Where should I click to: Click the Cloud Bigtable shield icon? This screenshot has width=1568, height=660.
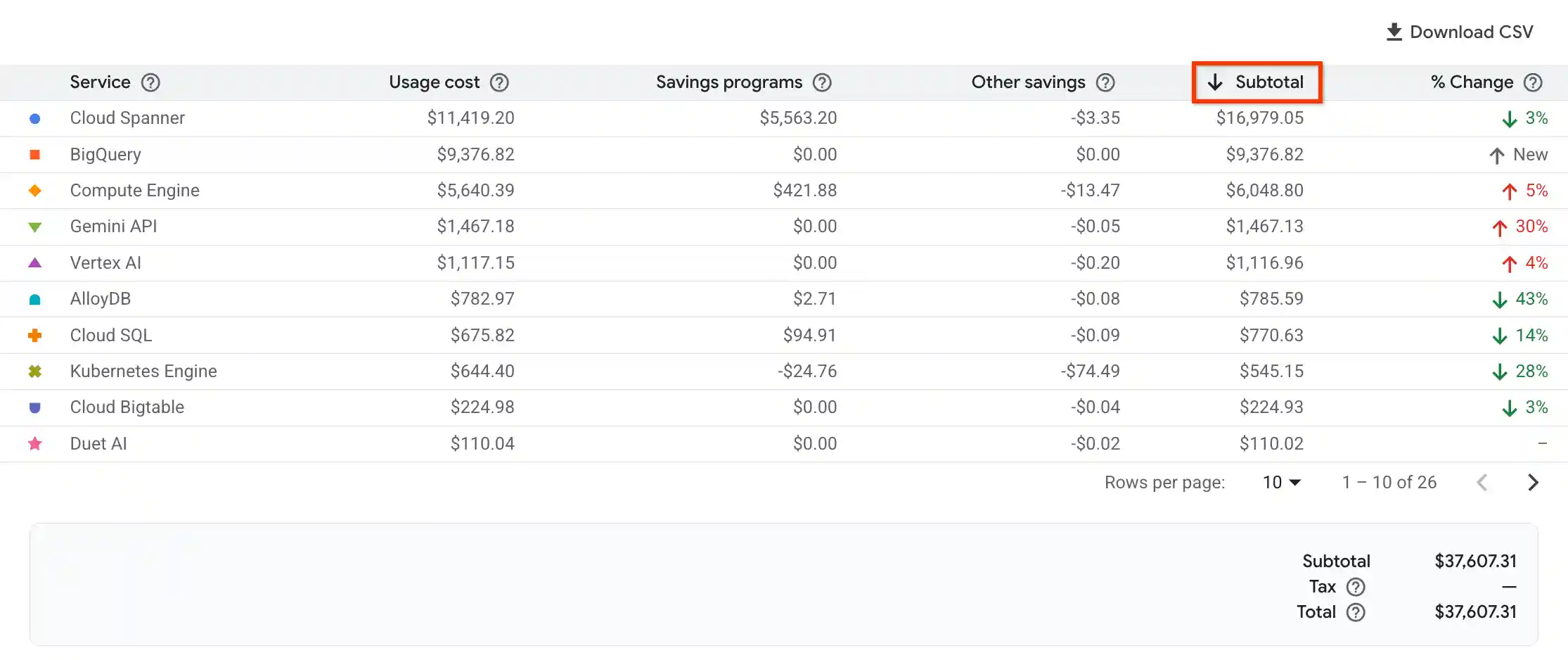34,407
